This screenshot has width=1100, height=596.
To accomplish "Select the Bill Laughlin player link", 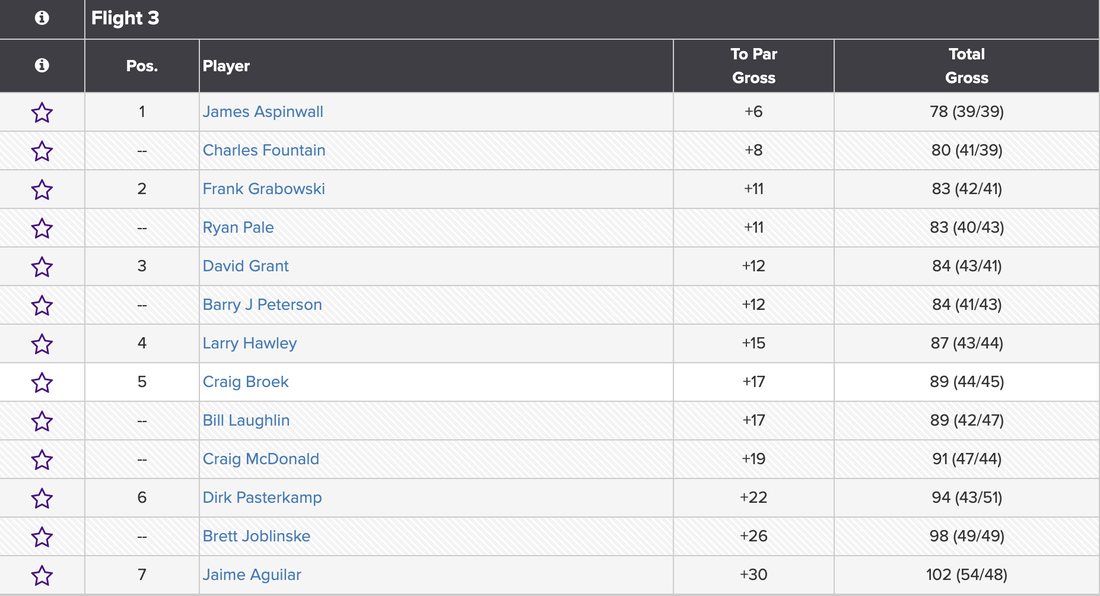I will click(246, 421).
